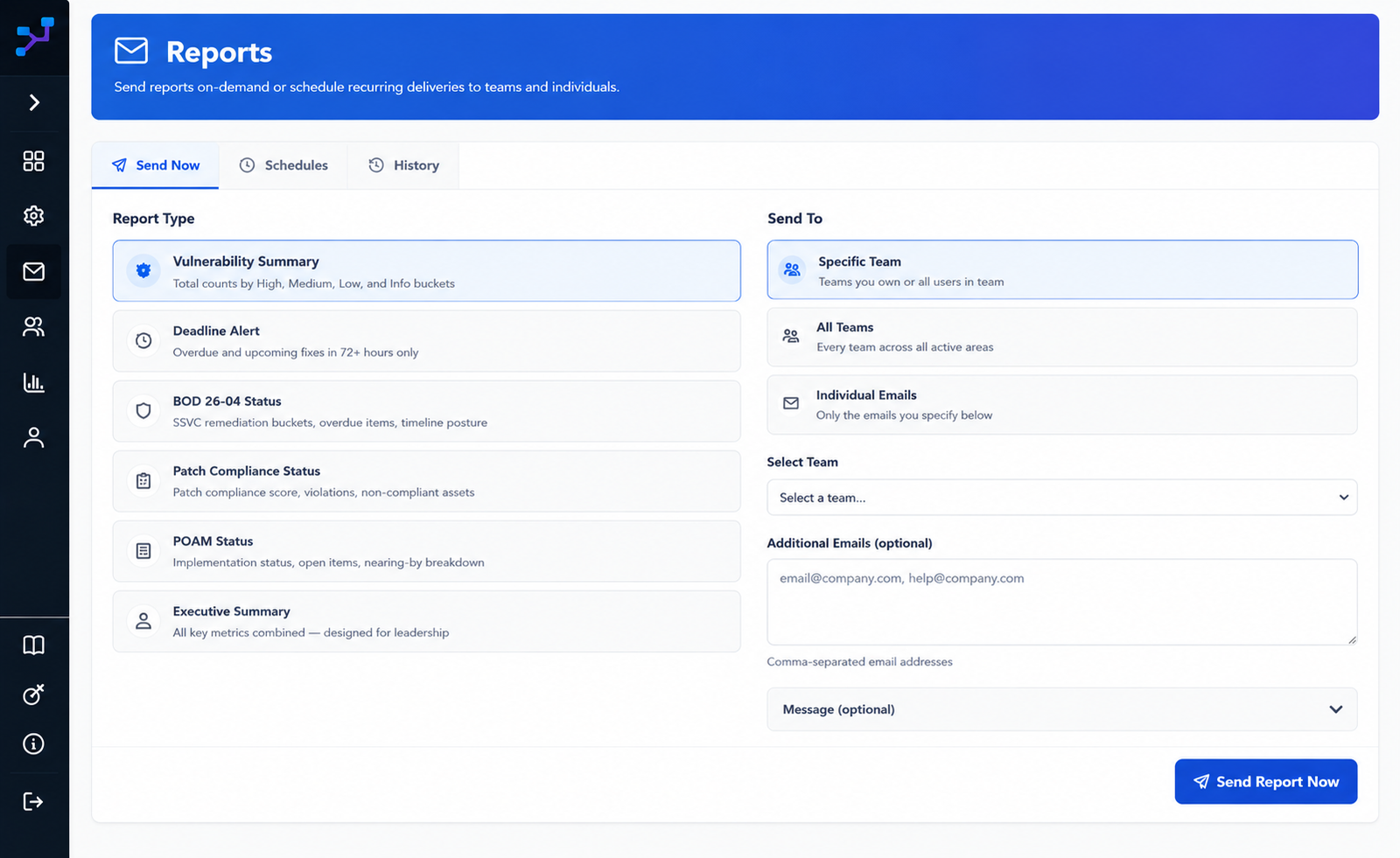Select the Executive Summary report type
Screen dimensions: 1400x858
click(426, 621)
